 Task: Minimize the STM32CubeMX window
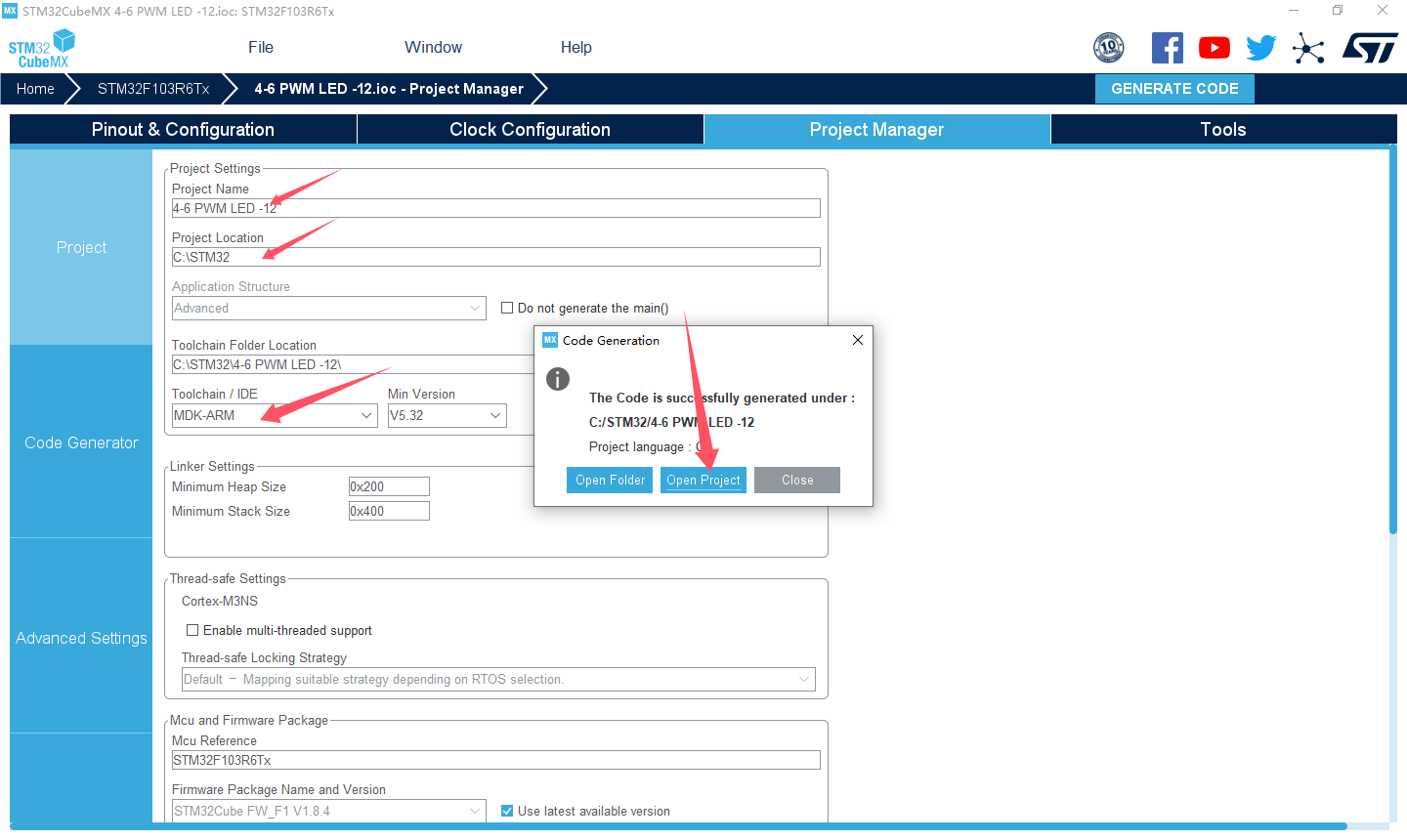[1294, 11]
